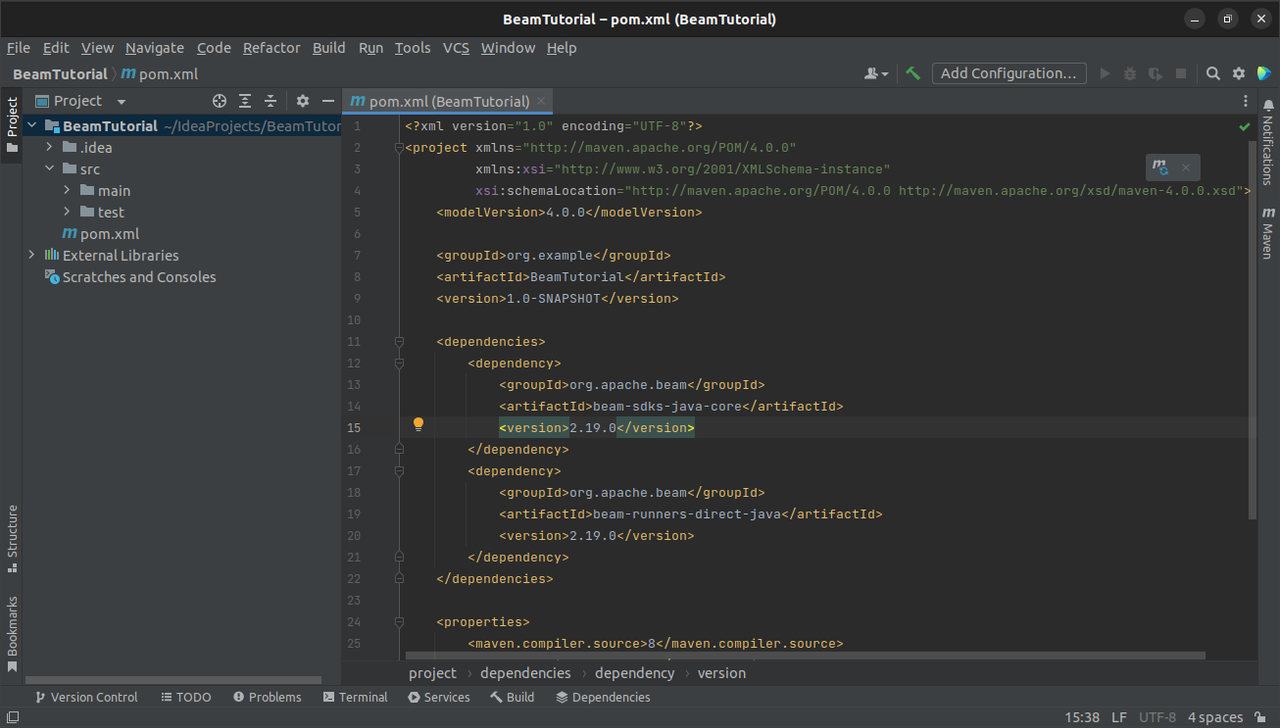Close the pom.xml editor tab
The width and height of the screenshot is (1280, 728).
pos(541,101)
